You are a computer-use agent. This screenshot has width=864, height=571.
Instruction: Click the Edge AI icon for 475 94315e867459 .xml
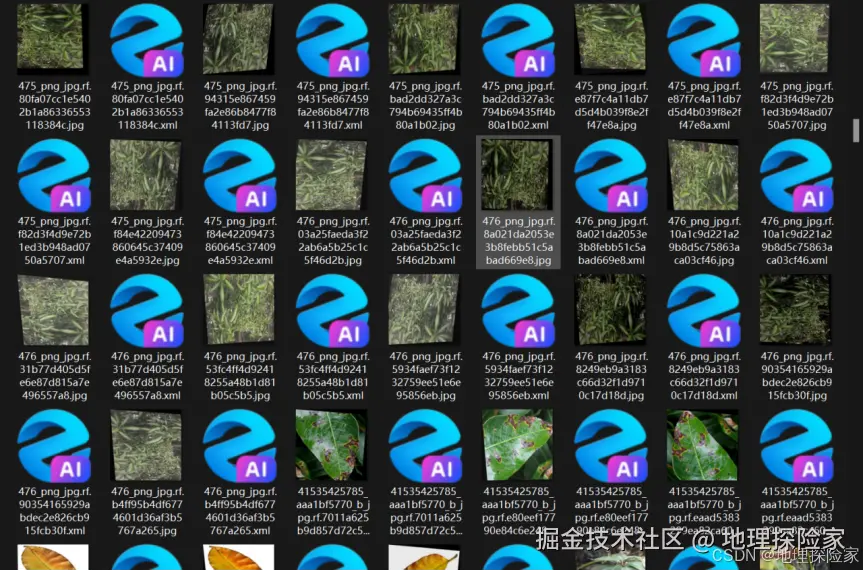click(332, 40)
